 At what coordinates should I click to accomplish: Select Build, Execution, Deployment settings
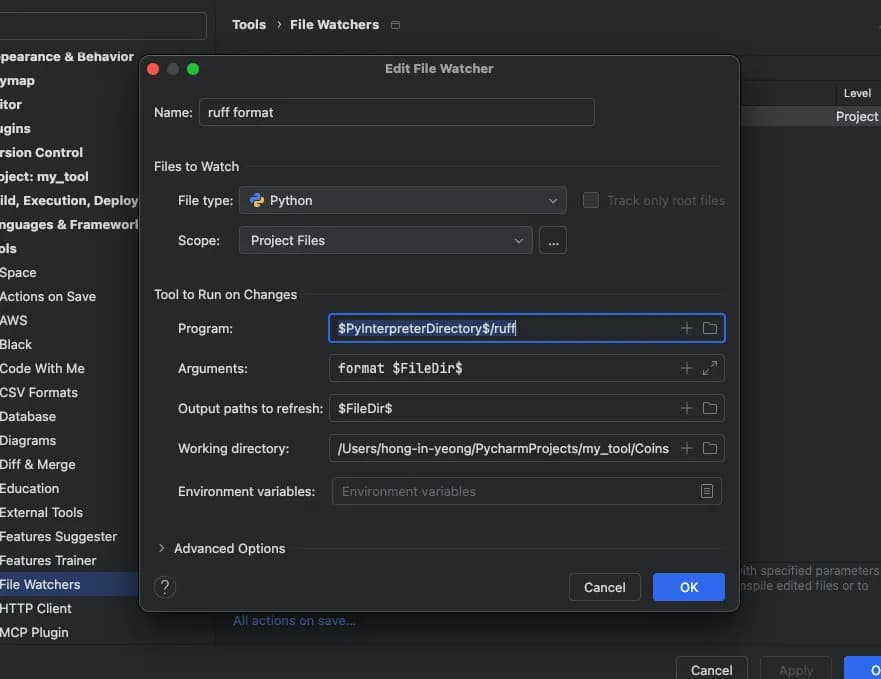[69, 201]
